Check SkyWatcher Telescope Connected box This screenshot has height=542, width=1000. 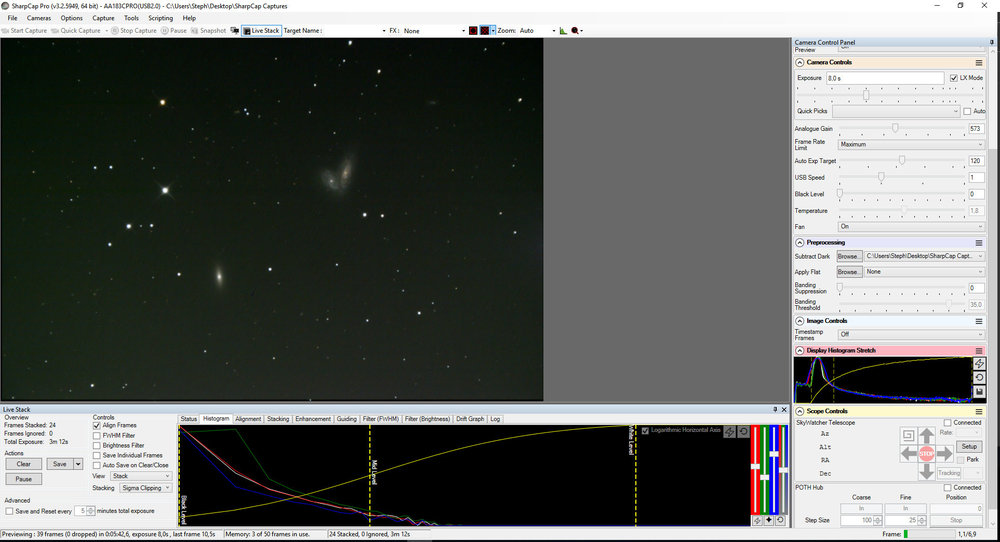pos(947,423)
